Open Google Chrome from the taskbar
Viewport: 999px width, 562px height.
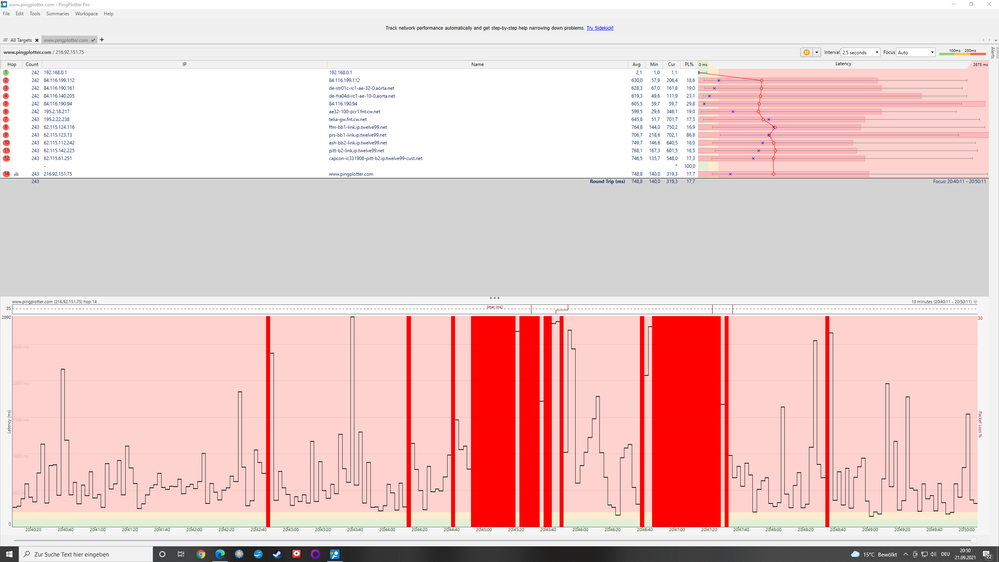click(x=201, y=554)
